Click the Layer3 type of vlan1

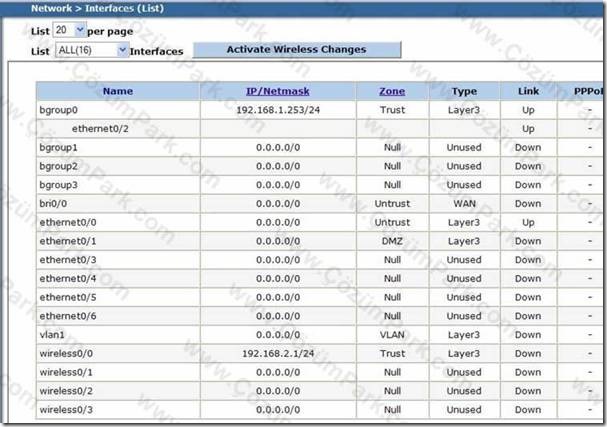[464, 334]
